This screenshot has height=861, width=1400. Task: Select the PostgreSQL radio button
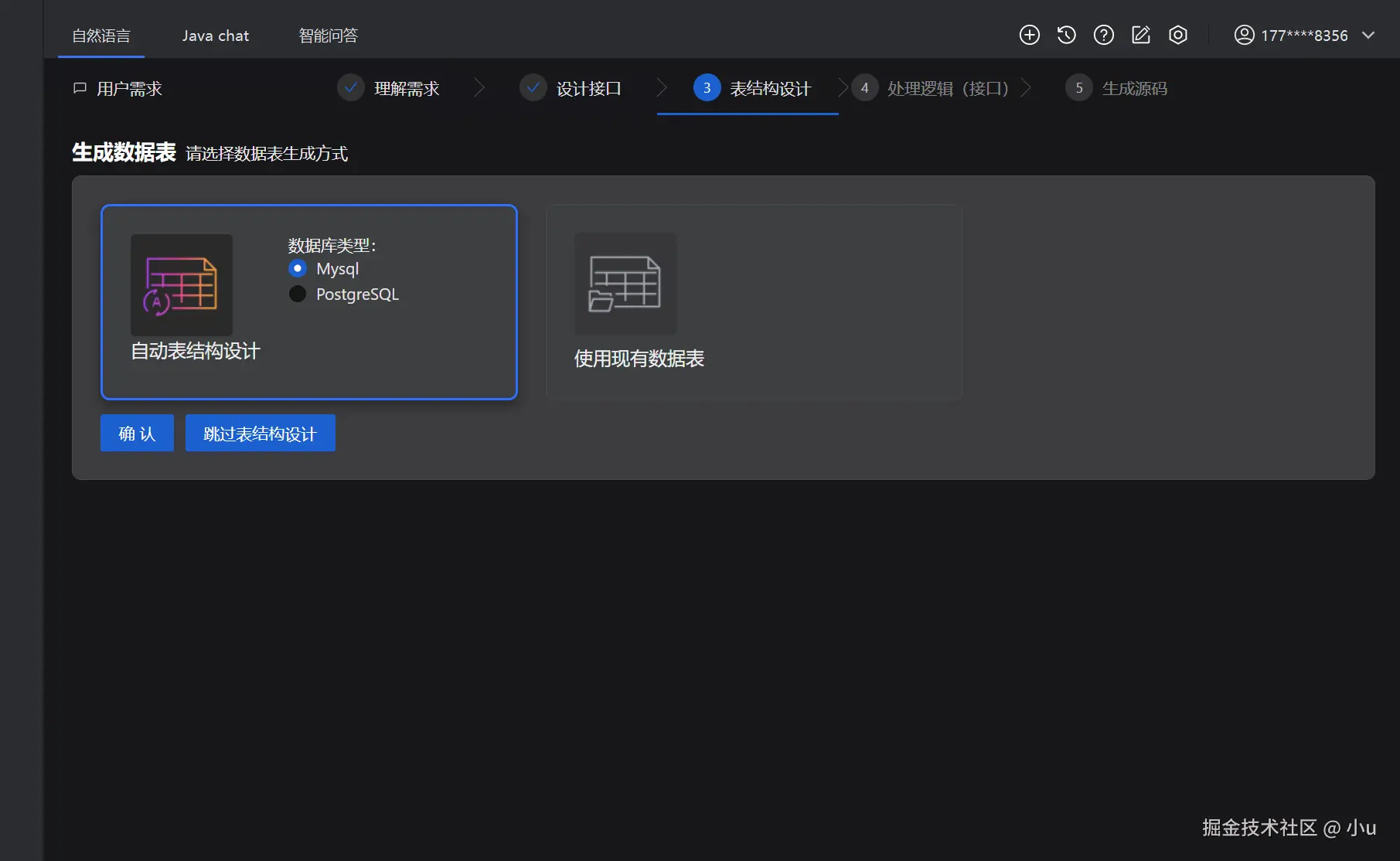[x=298, y=294]
